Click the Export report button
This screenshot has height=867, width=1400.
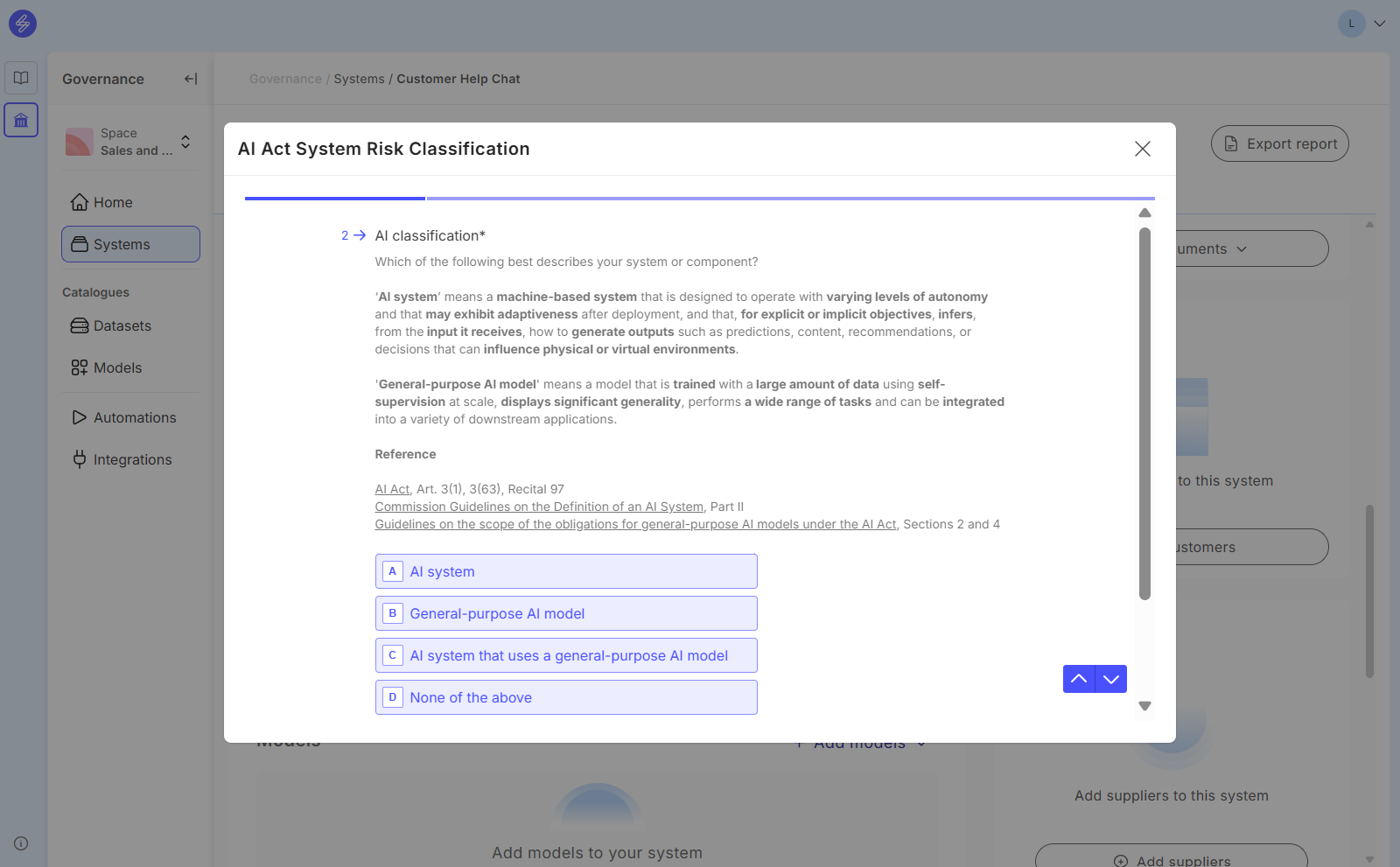[1279, 143]
